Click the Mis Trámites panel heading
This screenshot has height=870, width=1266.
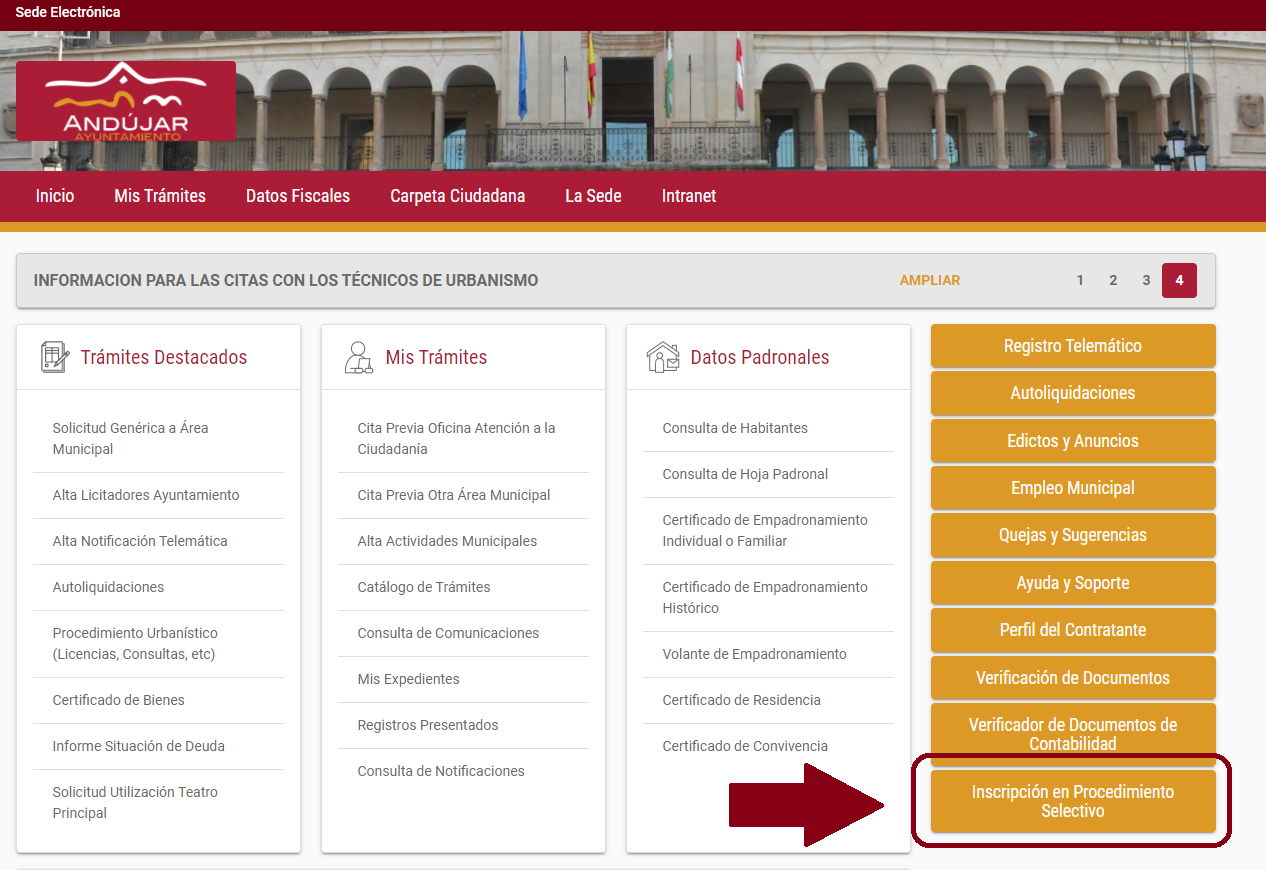point(436,357)
